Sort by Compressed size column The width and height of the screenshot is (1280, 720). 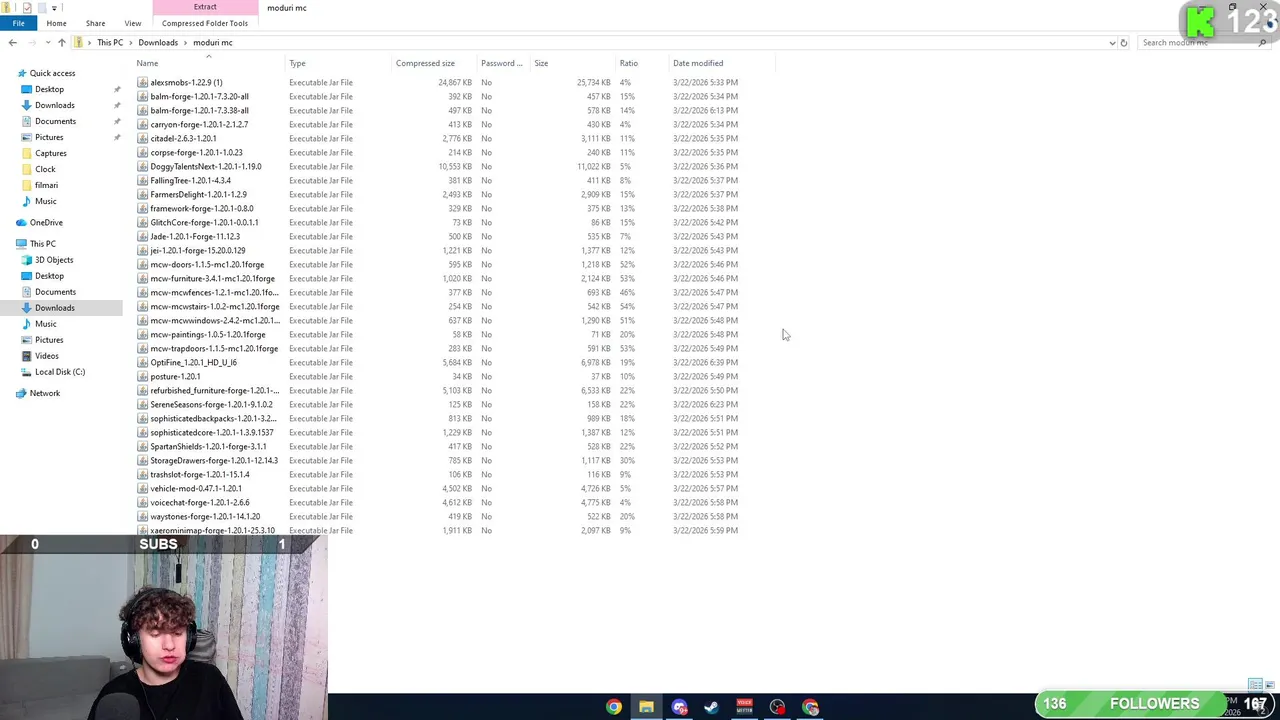point(425,63)
